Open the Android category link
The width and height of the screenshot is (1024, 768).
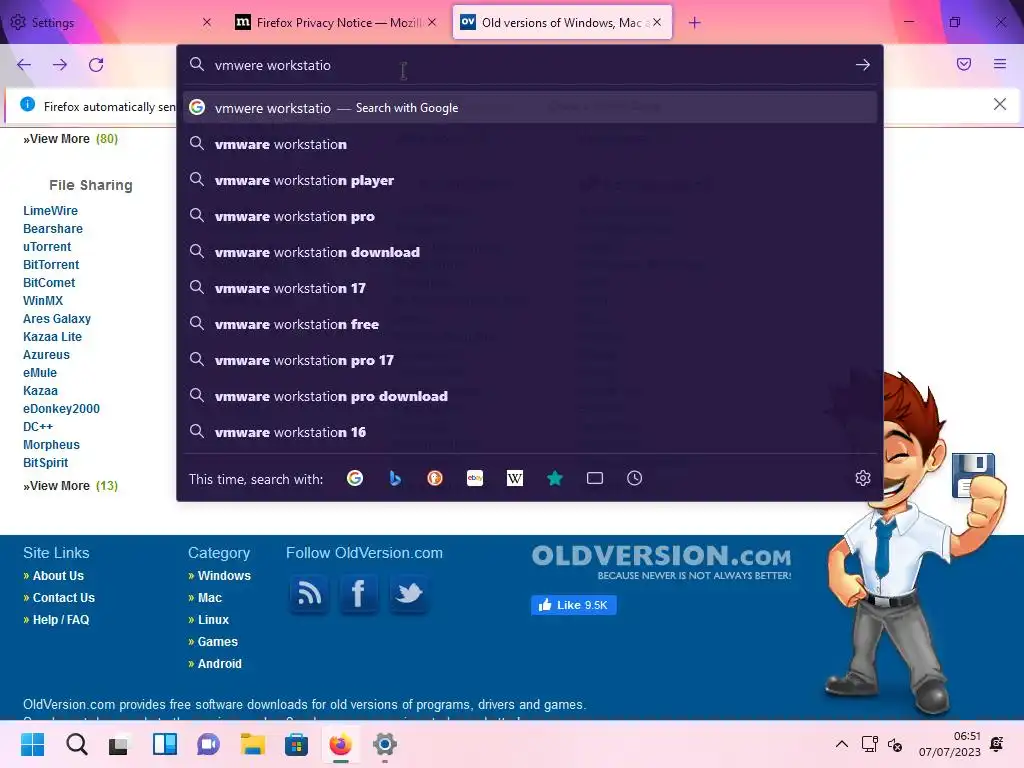[219, 664]
